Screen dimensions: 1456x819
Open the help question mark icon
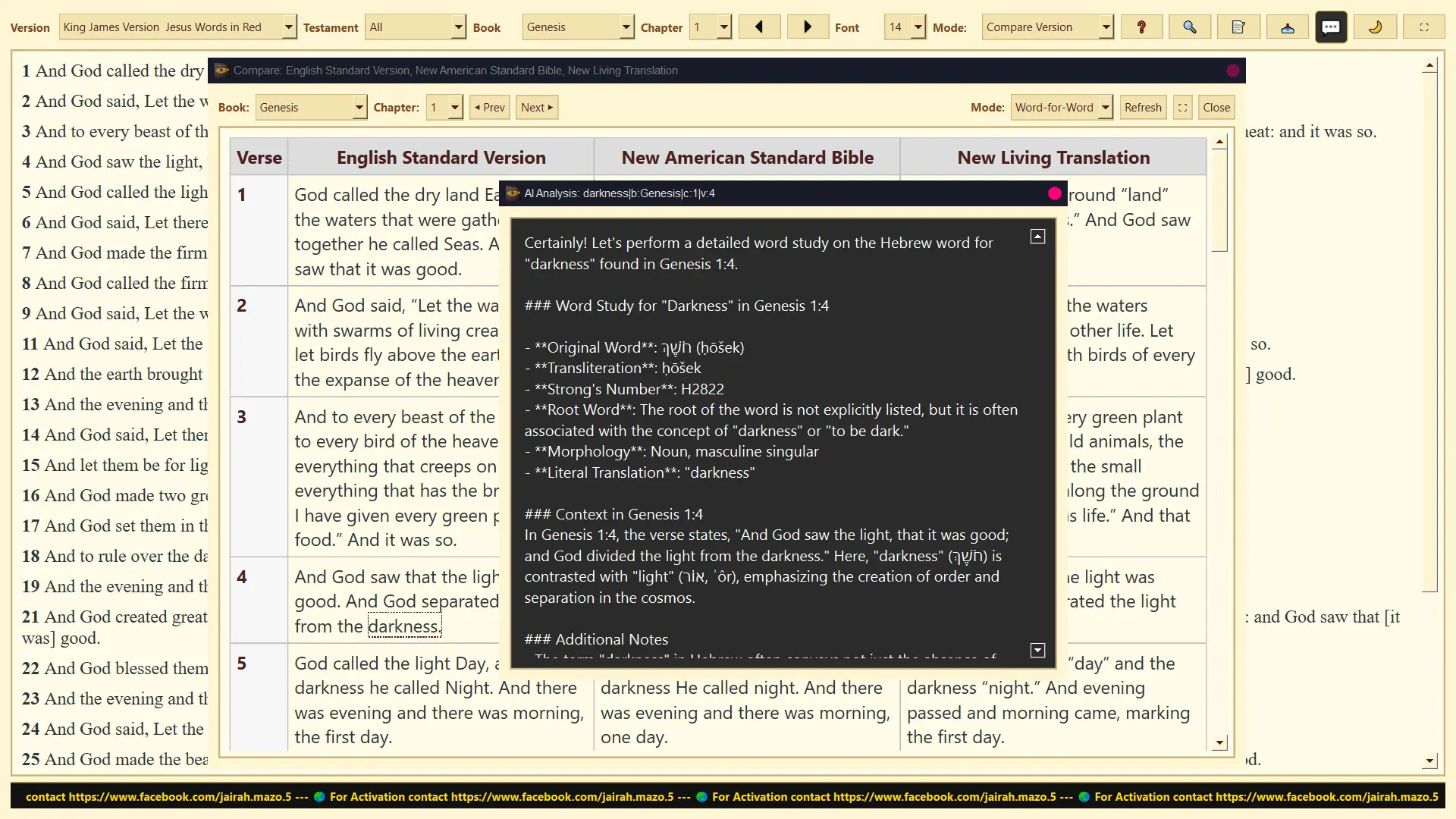click(x=1141, y=27)
